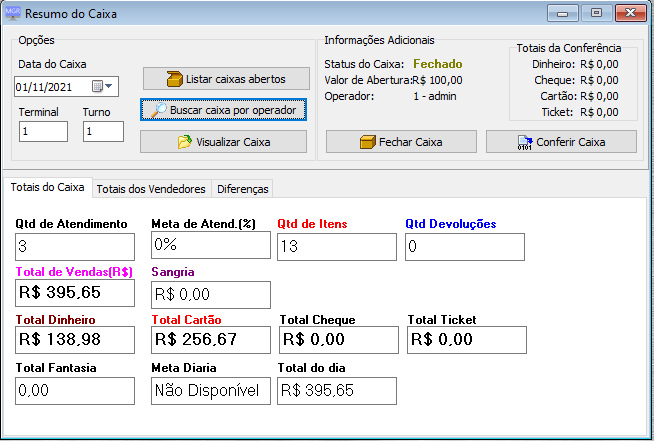Click the folder icon on Visualizar Caixa
The width and height of the screenshot is (654, 441).
coord(184,142)
